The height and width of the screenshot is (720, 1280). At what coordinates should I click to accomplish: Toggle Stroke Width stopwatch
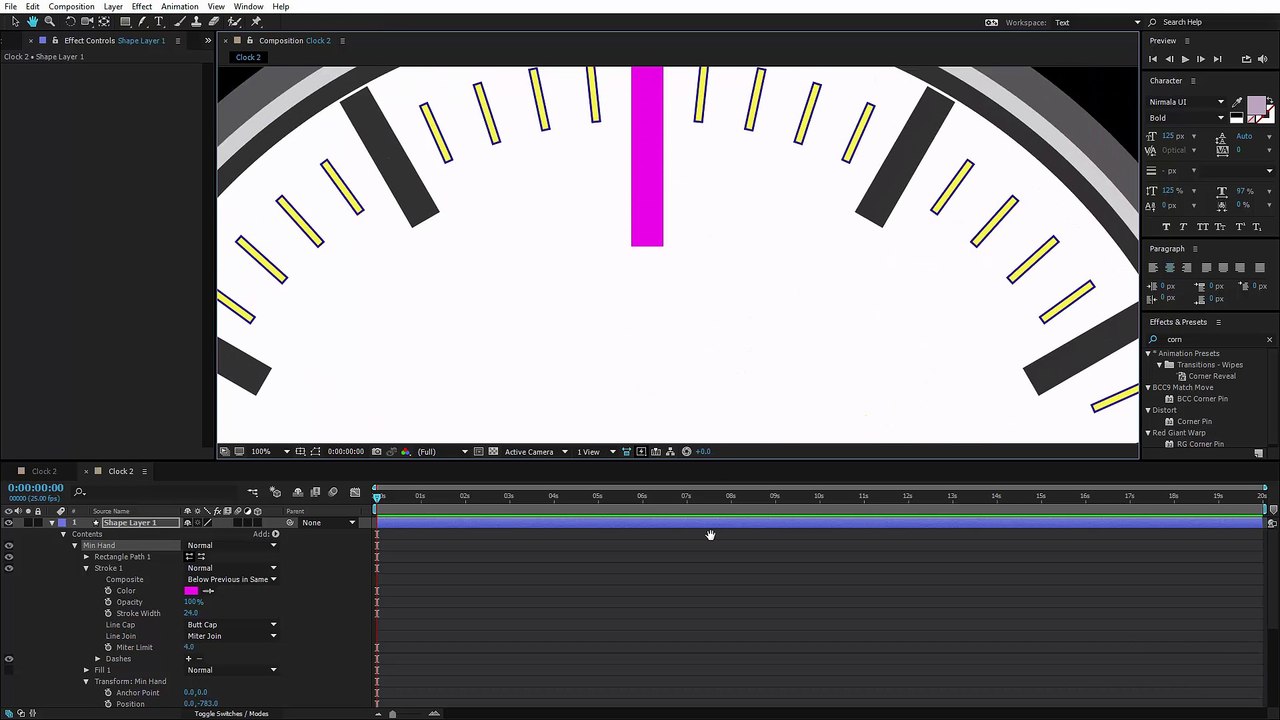pos(108,613)
